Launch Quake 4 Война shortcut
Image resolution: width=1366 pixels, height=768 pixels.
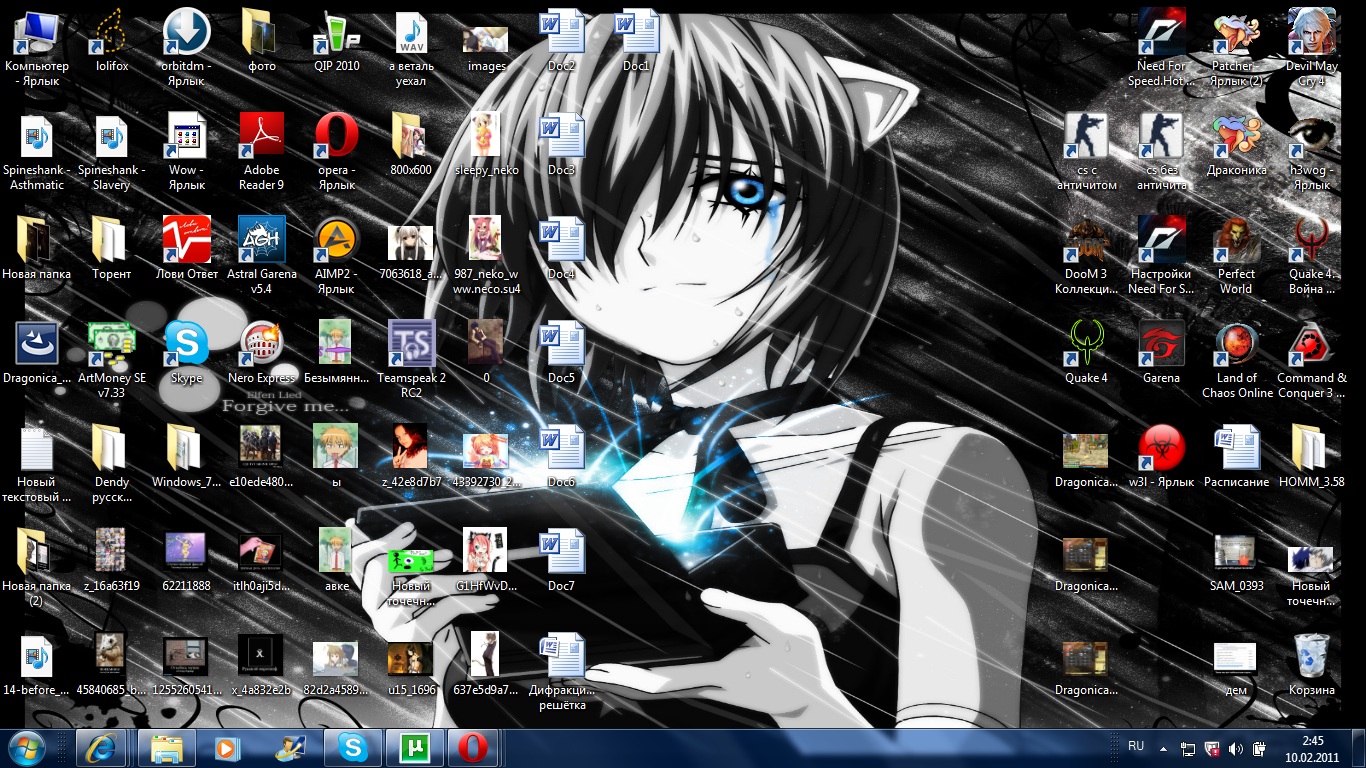coord(1311,240)
